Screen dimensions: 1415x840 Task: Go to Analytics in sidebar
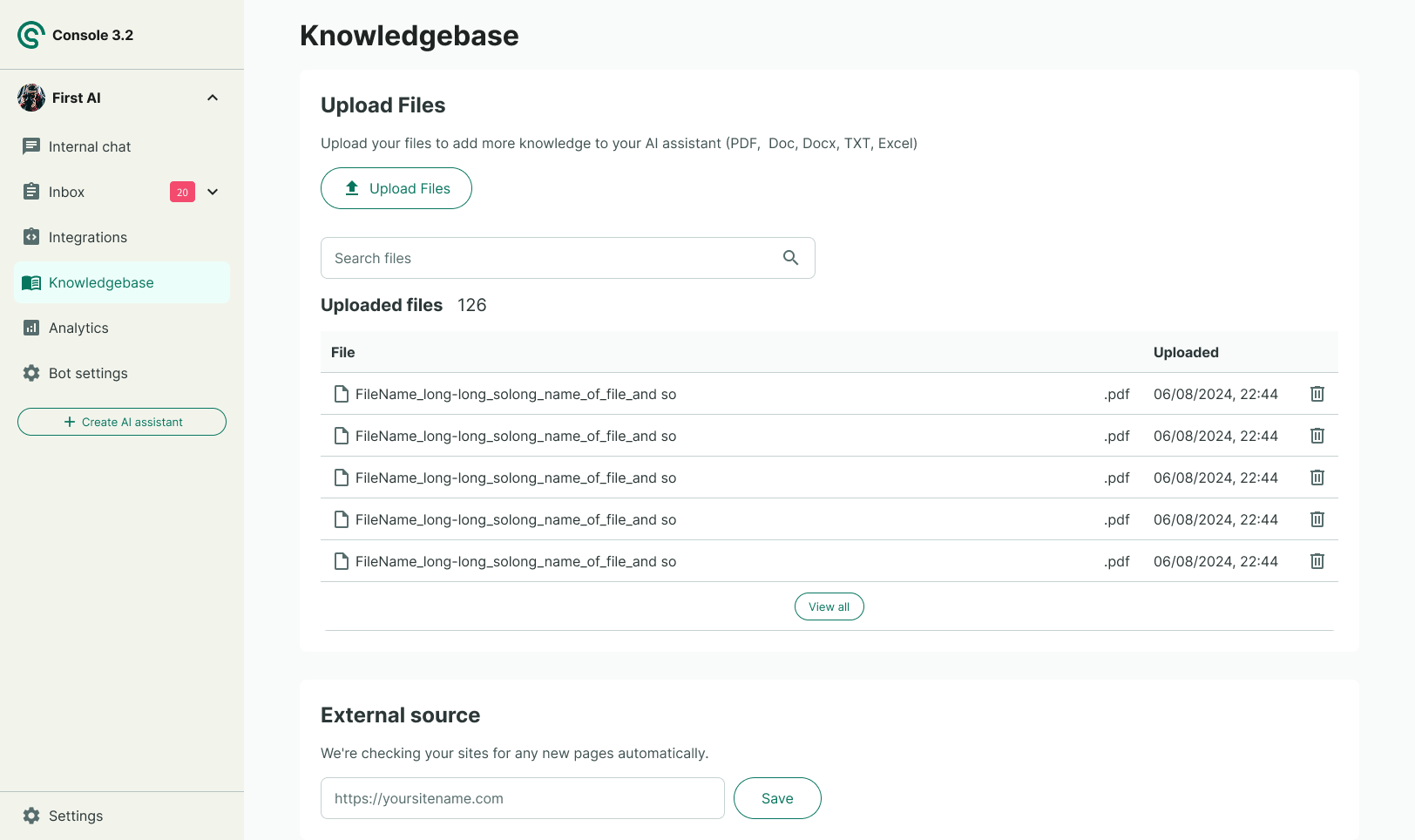click(78, 328)
